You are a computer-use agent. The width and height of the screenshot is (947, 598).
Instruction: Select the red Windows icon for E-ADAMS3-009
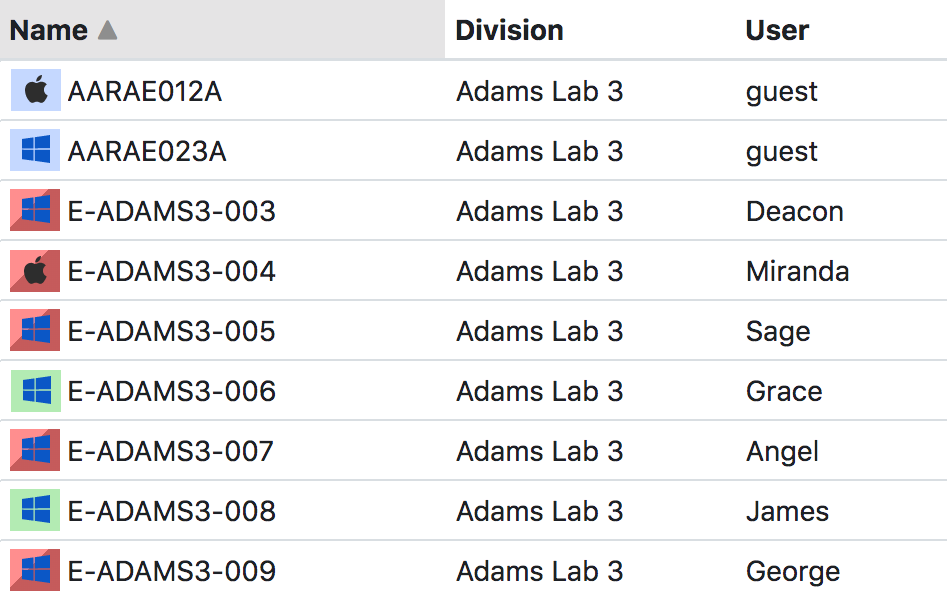coord(36,570)
